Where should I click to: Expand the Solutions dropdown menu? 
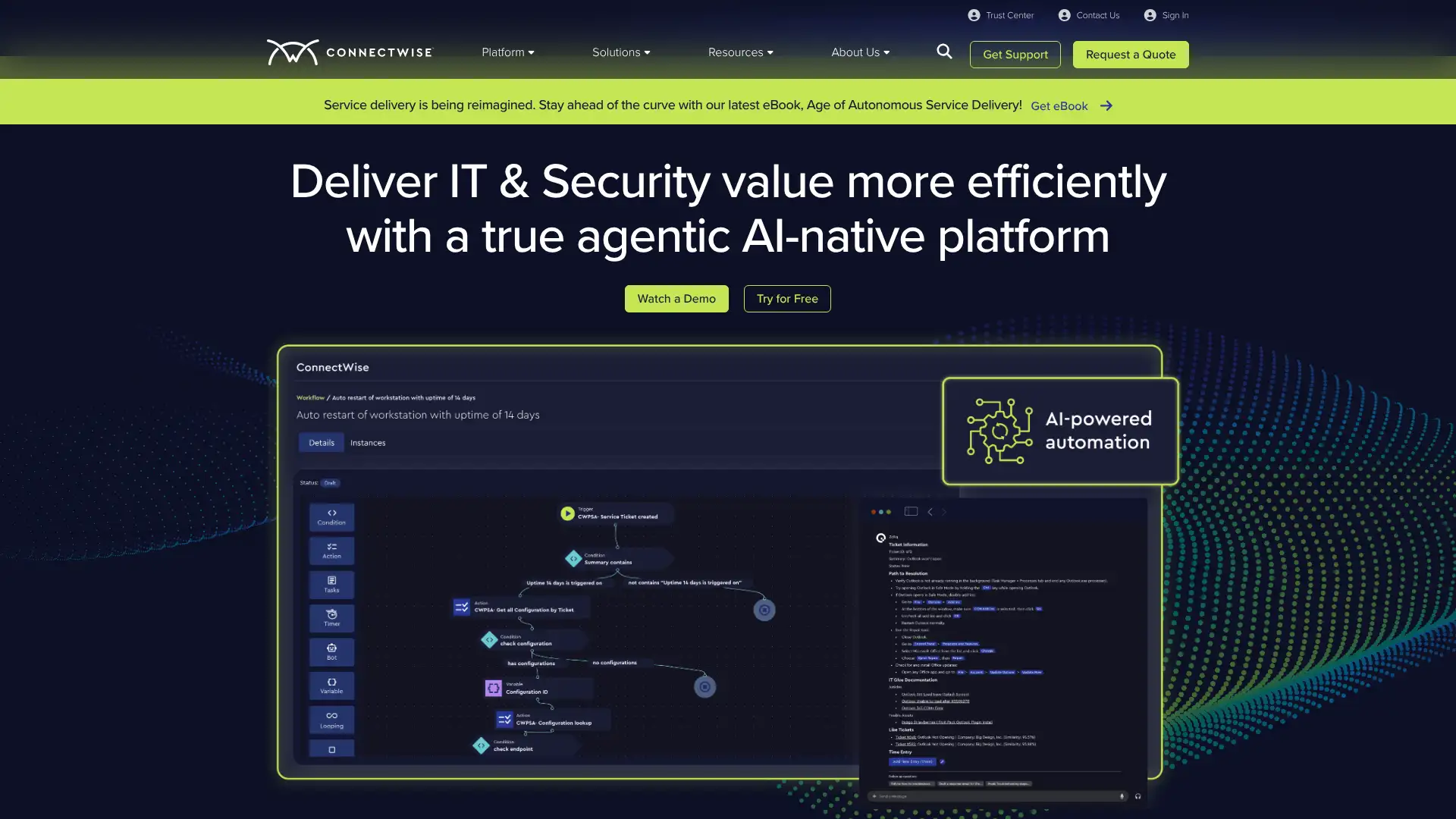[x=621, y=52]
